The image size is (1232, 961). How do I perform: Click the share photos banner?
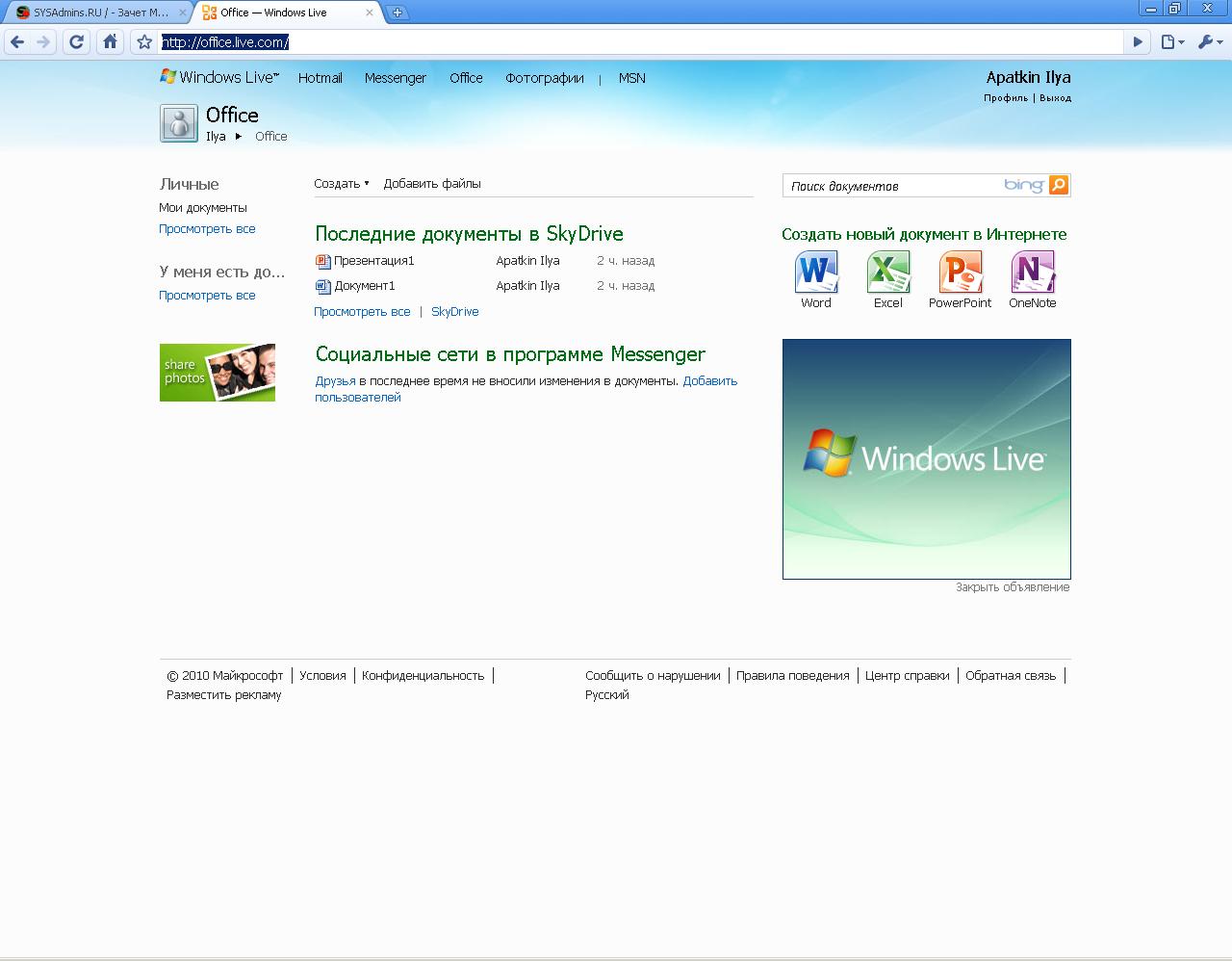[218, 373]
